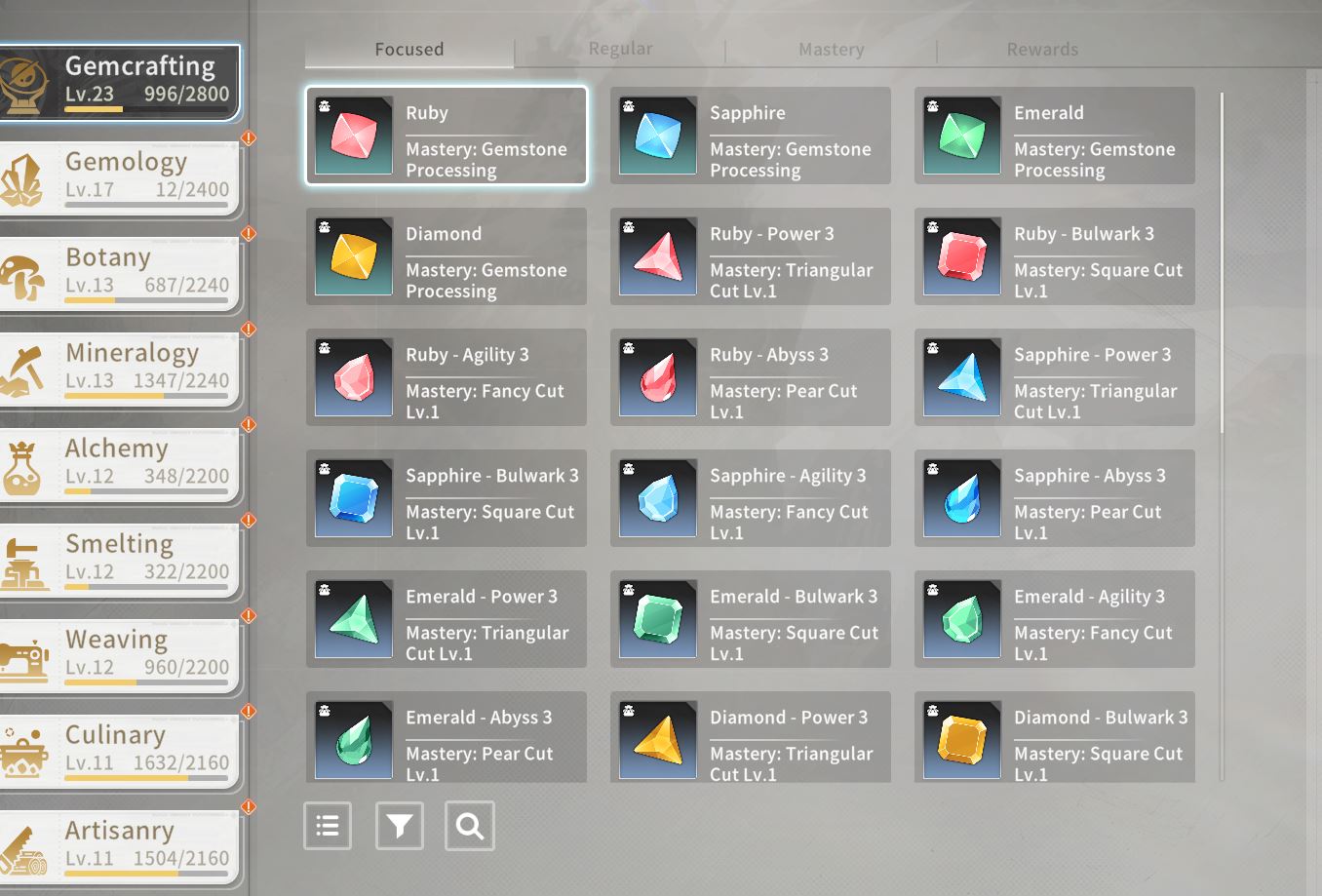
Task: Click the Culinary experience progress bar
Action: coord(147,778)
